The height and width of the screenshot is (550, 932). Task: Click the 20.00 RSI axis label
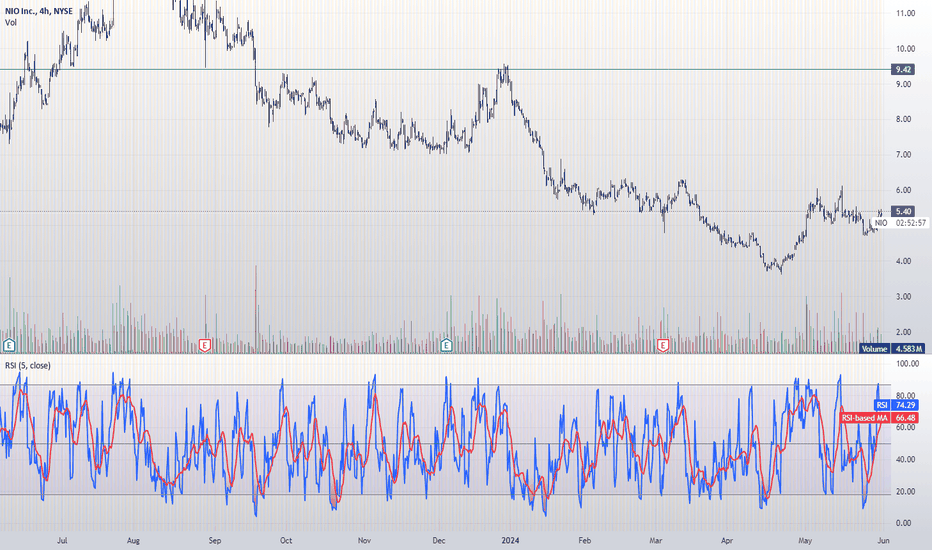click(905, 492)
